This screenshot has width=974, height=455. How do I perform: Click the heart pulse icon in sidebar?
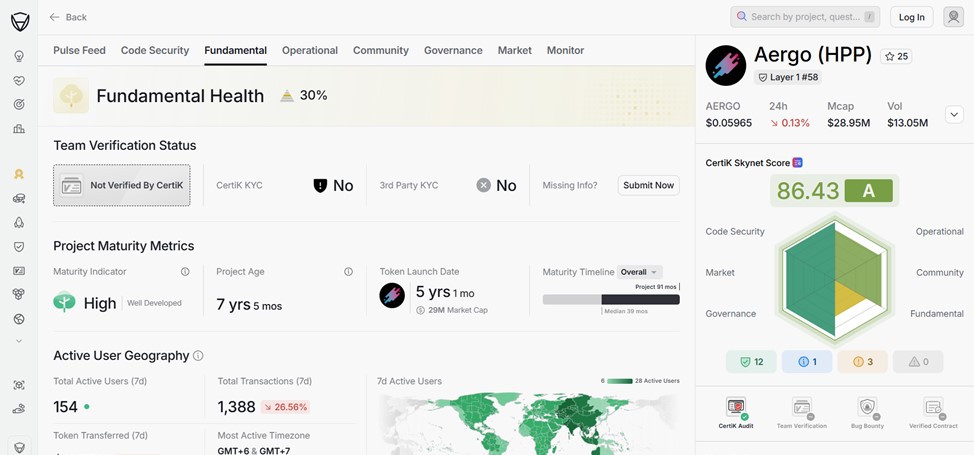19,80
